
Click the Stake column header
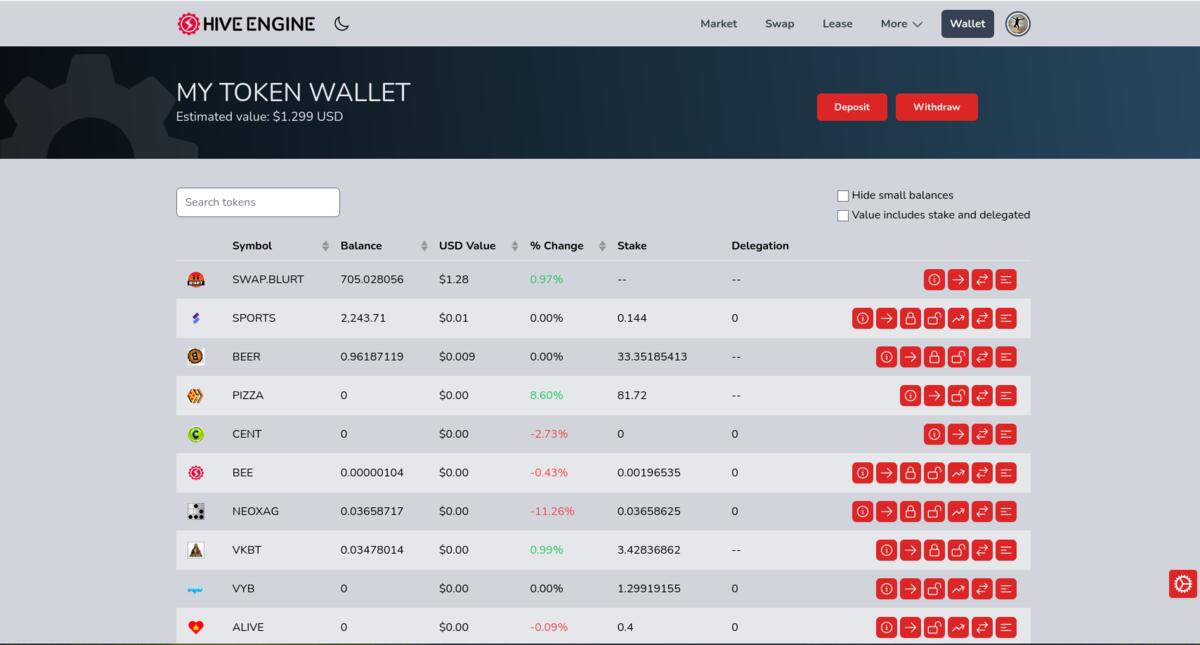(x=632, y=246)
